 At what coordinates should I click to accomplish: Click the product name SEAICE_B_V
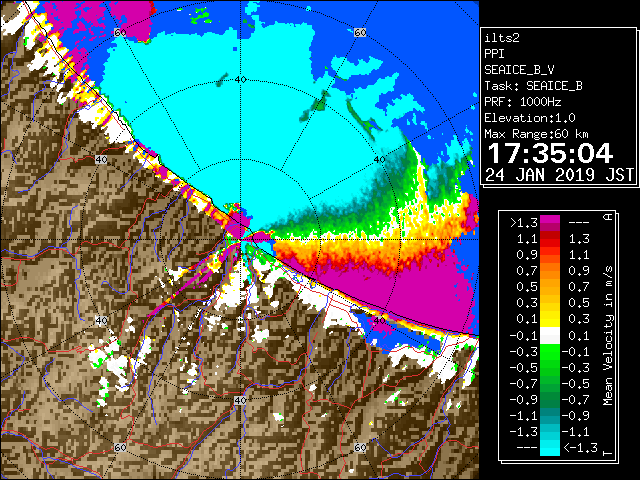click(x=519, y=70)
